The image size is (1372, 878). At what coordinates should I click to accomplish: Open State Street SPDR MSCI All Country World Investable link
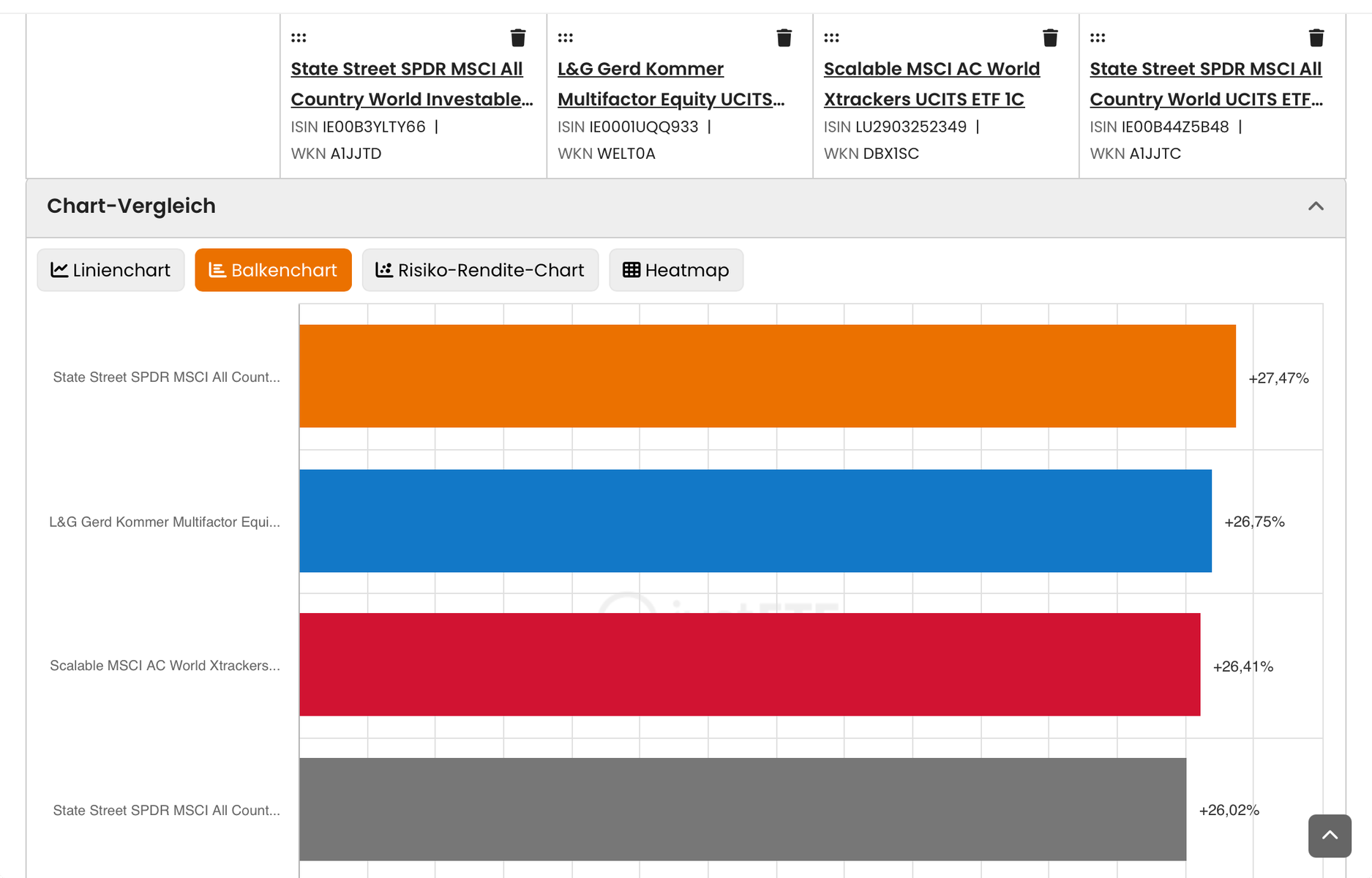tap(412, 84)
